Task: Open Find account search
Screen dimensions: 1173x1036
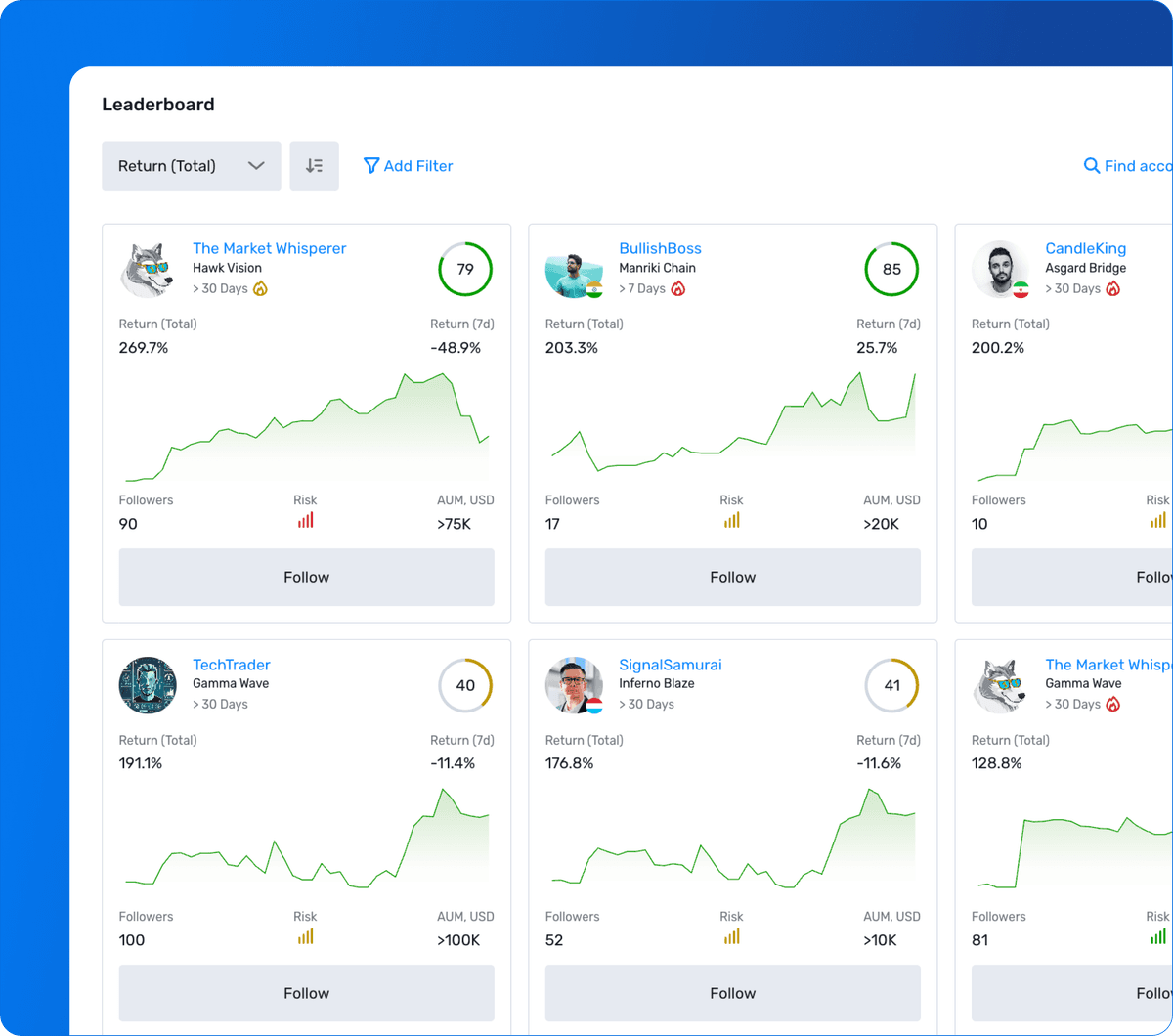Action: (1134, 165)
